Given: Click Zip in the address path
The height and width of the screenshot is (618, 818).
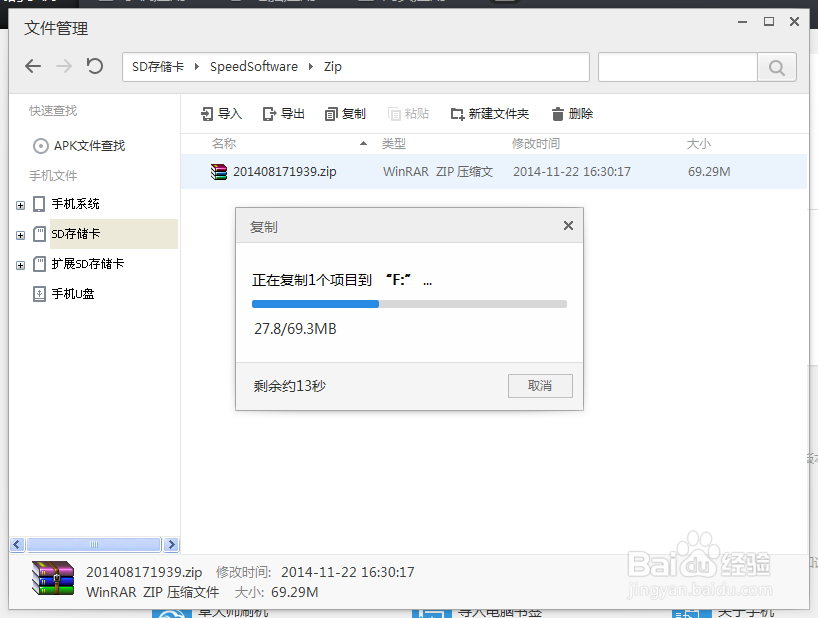Looking at the screenshot, I should 332,67.
